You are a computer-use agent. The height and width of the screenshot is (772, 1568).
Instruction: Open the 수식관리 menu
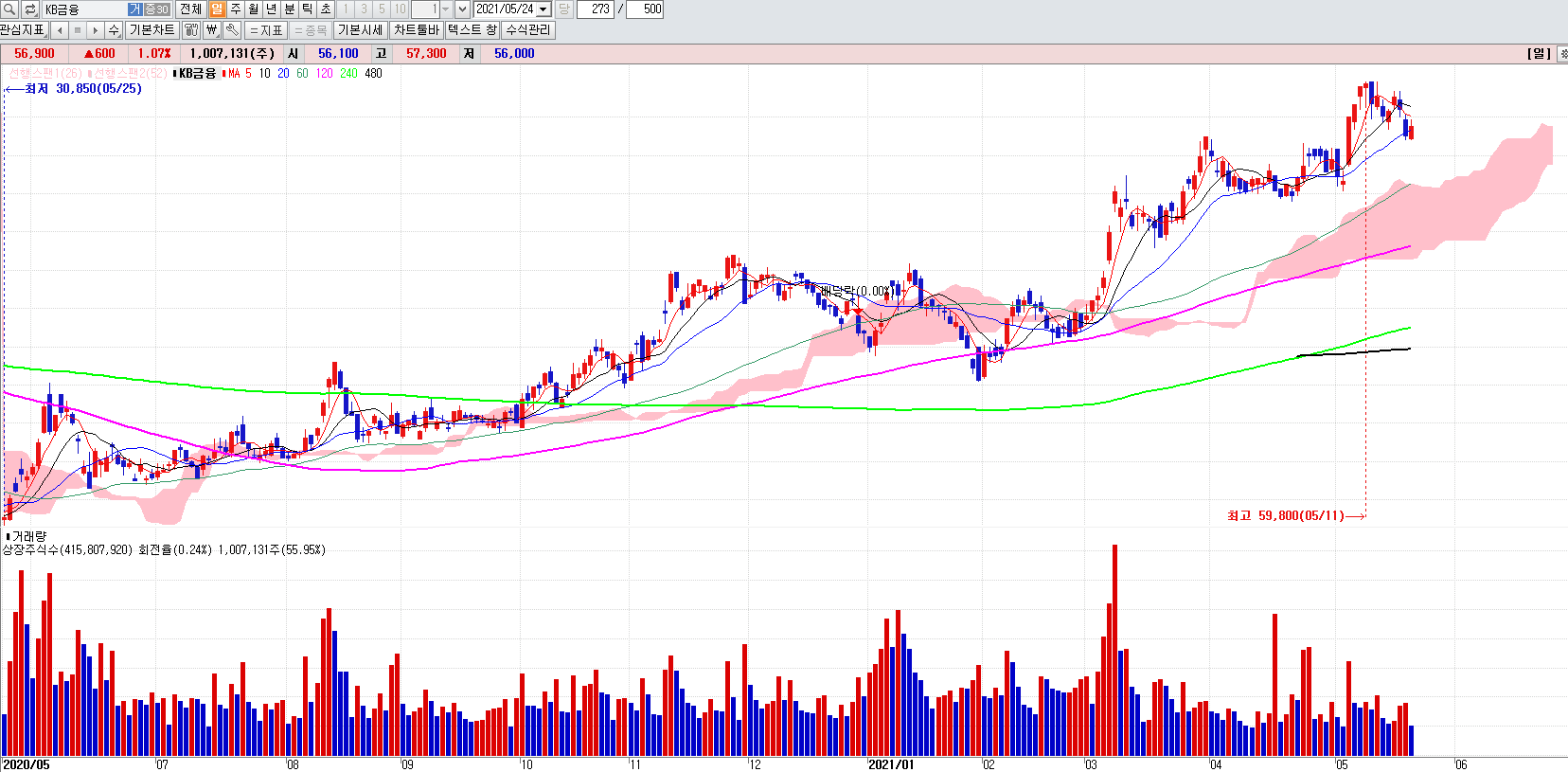tap(528, 30)
